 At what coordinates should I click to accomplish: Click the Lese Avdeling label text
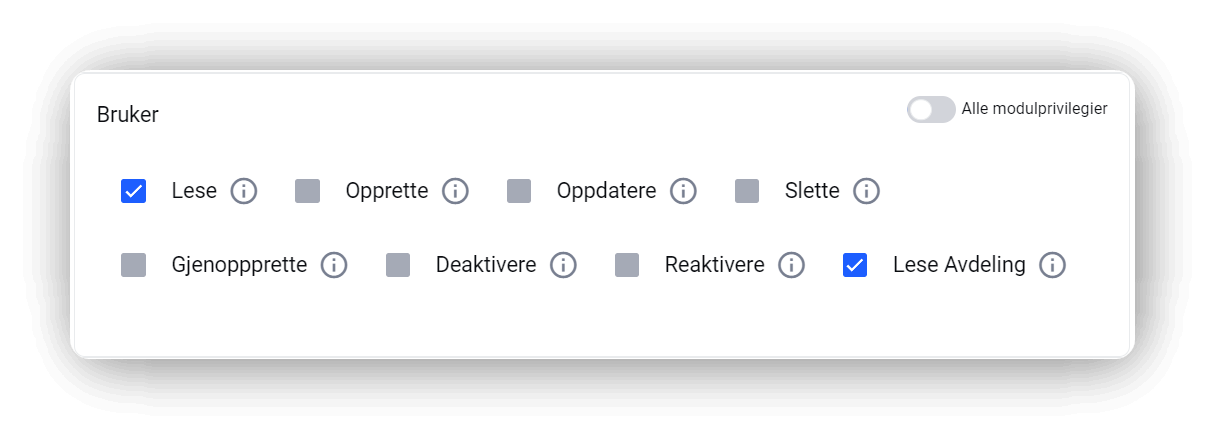click(959, 265)
